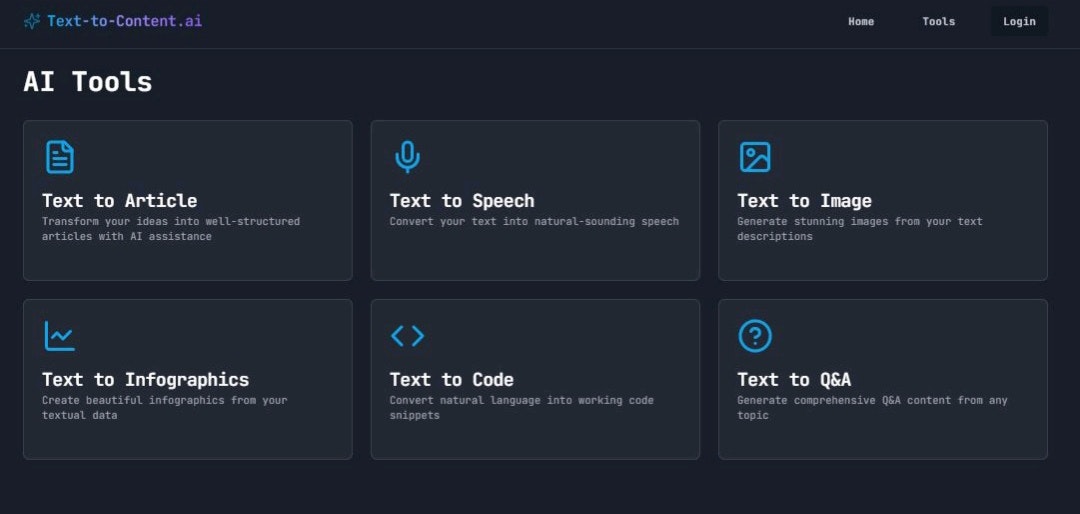Click the microphone icon for Text to Speech

407,157
